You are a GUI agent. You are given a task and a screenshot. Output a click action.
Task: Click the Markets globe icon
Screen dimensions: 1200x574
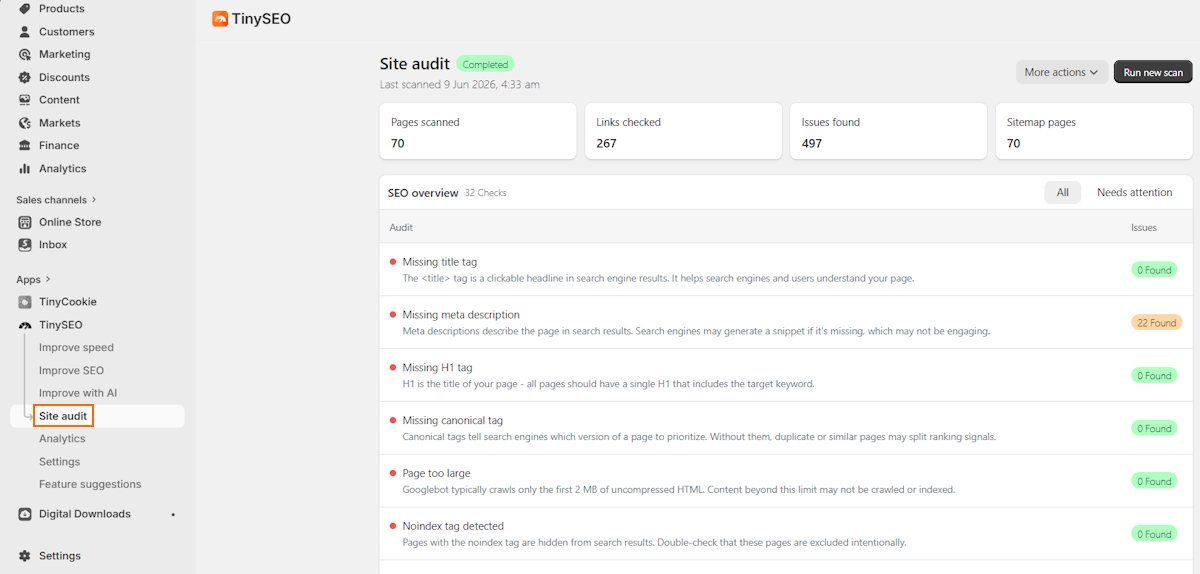point(25,123)
